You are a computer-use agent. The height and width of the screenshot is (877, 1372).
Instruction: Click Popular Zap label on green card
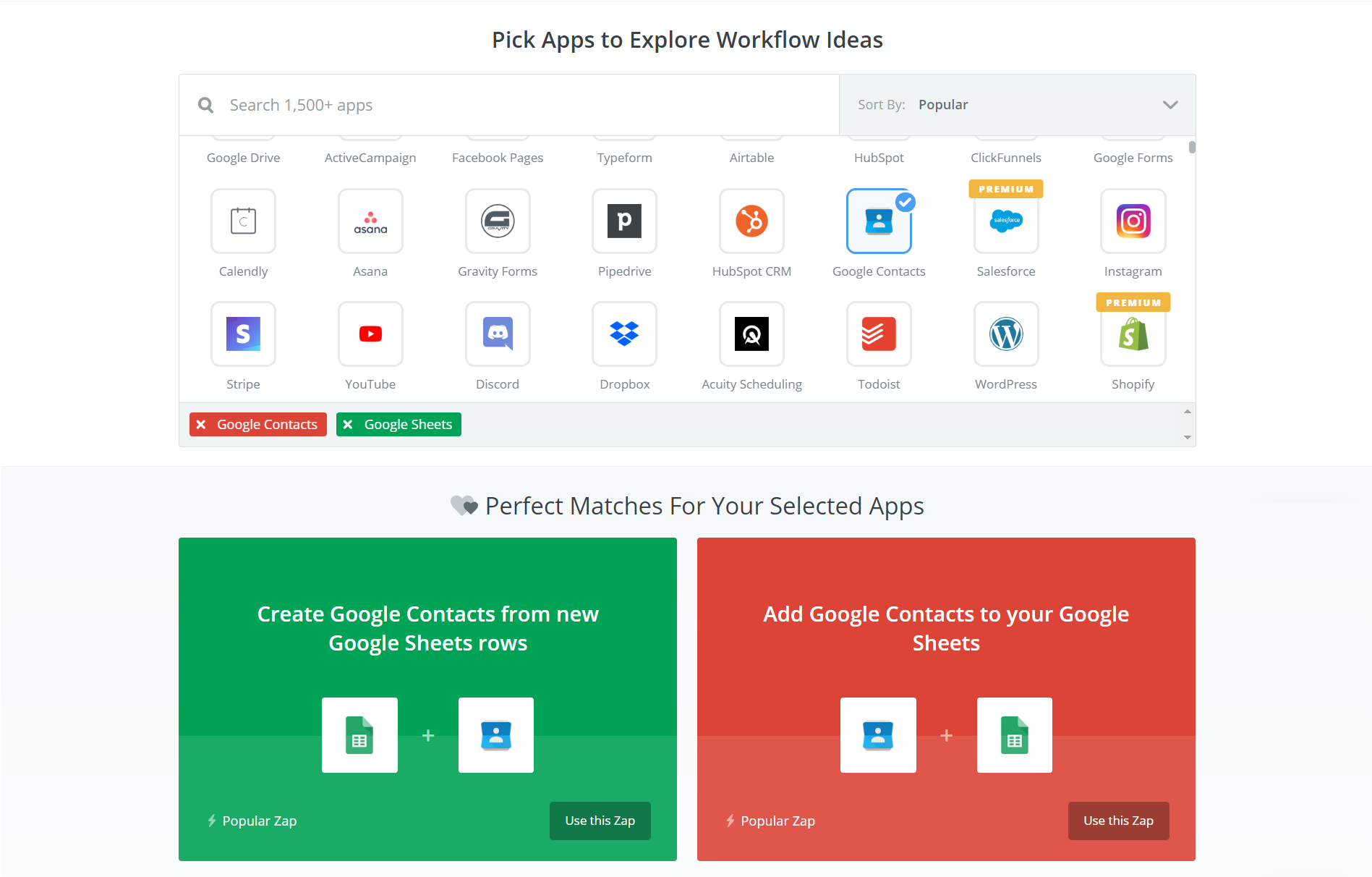pos(260,821)
